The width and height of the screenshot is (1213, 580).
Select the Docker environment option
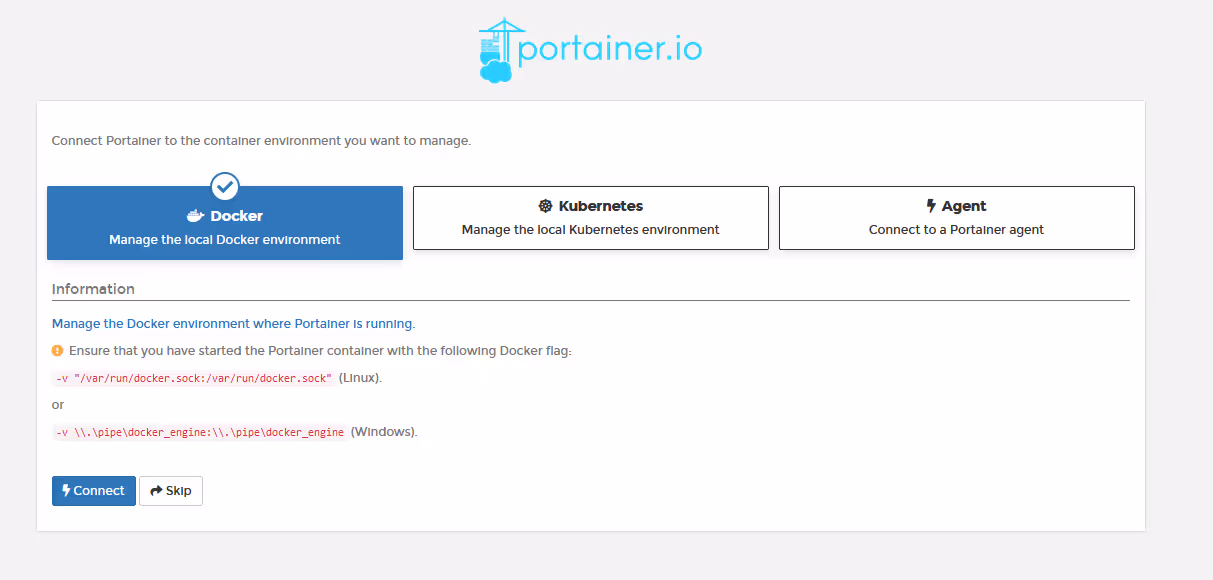pyautogui.click(x=225, y=223)
